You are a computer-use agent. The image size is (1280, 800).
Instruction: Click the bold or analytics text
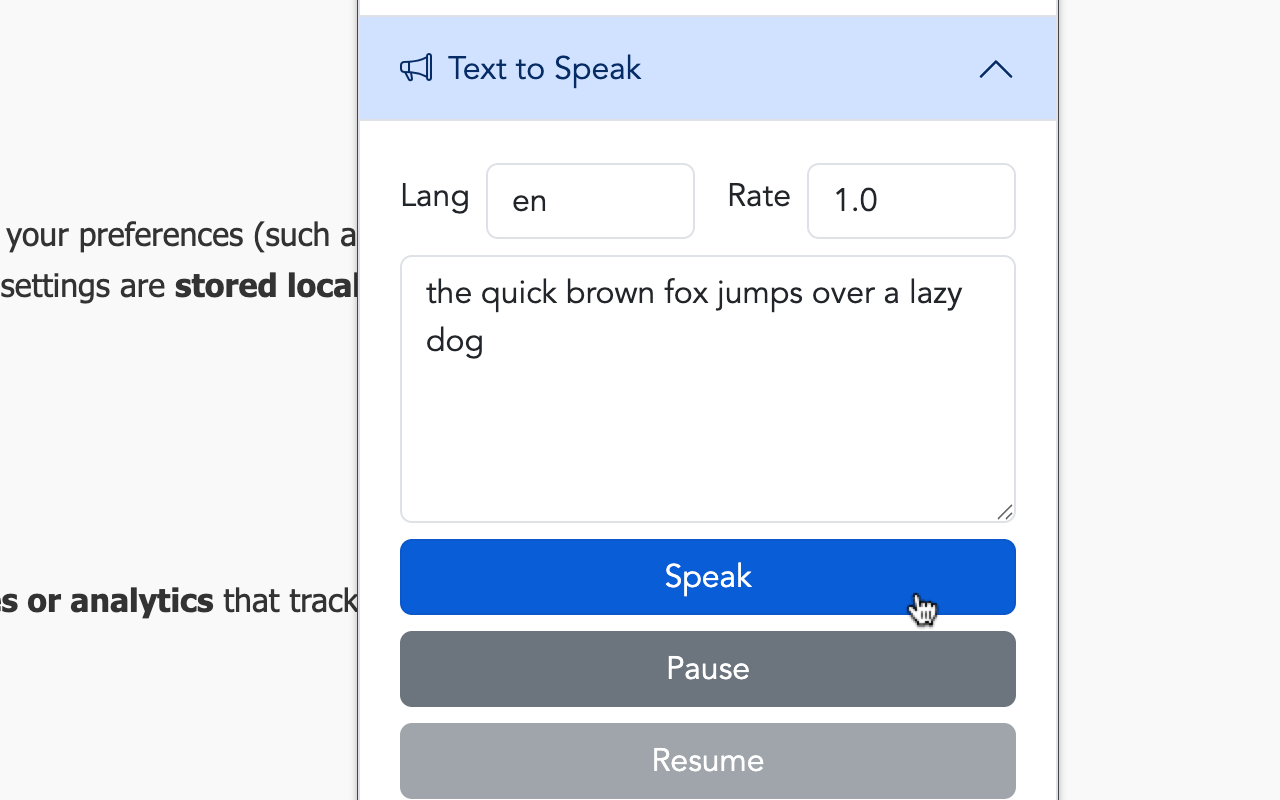(106, 600)
